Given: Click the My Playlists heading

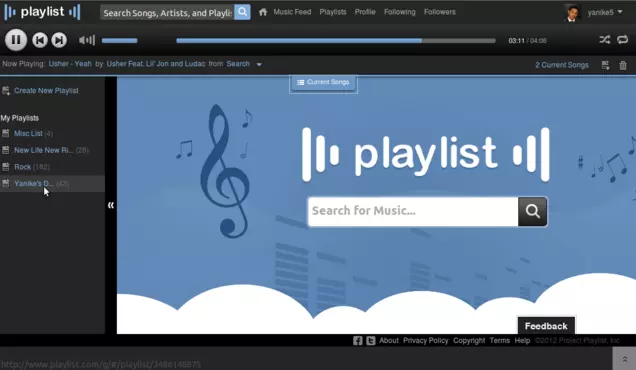Looking at the screenshot, I should click(19, 118).
